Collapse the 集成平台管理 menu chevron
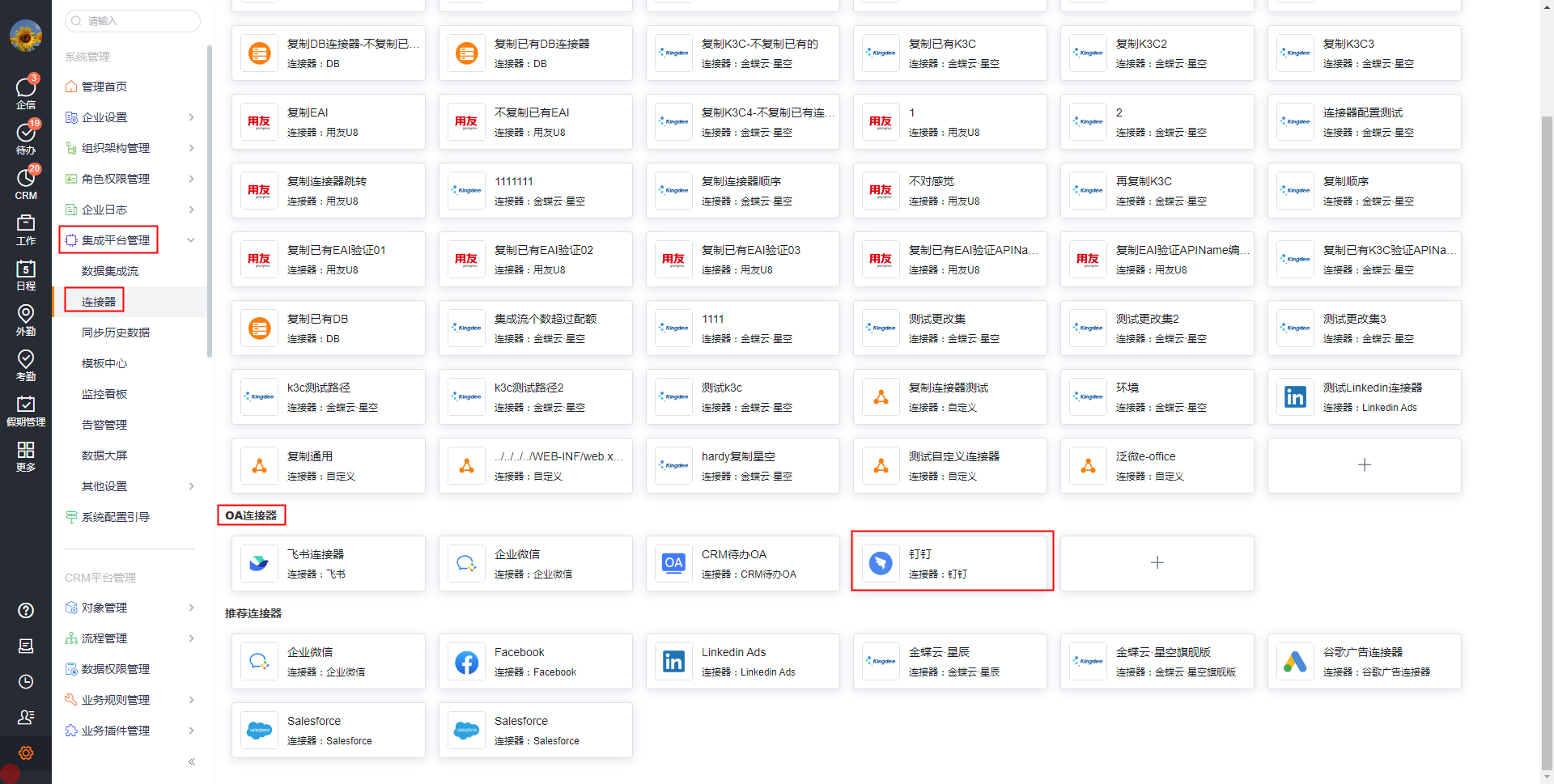Viewport: 1554px width, 784px height. click(191, 240)
